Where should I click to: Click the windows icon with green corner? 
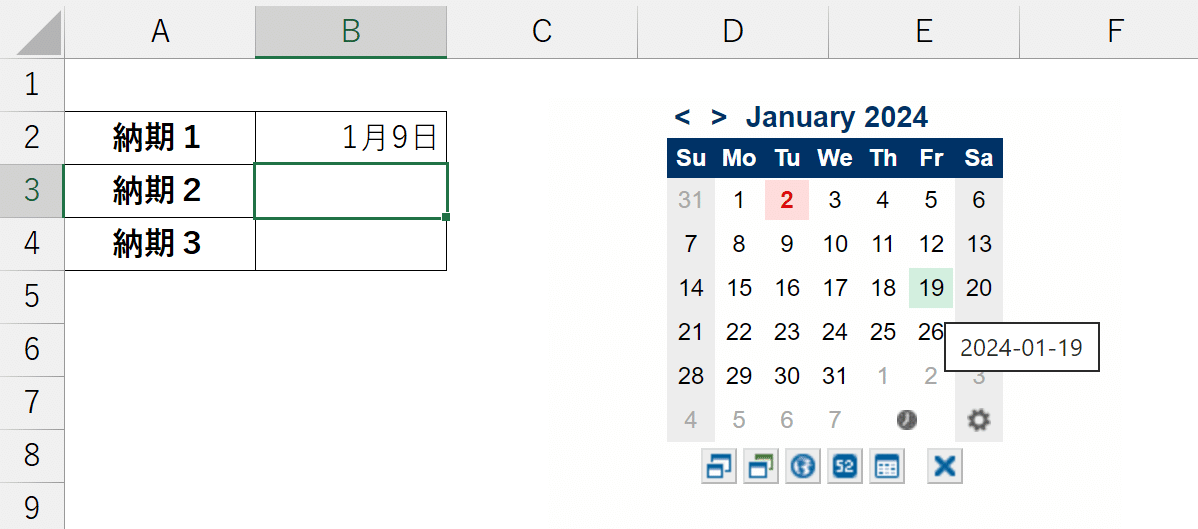(761, 466)
